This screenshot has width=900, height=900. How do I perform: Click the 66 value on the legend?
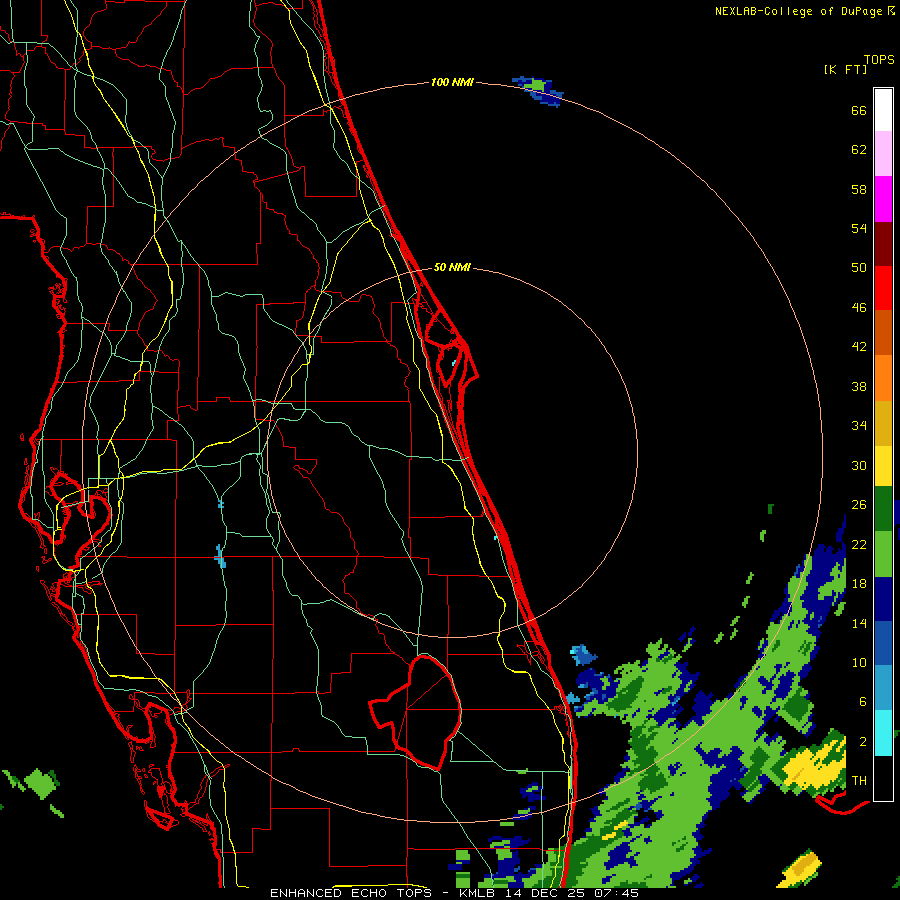[859, 111]
